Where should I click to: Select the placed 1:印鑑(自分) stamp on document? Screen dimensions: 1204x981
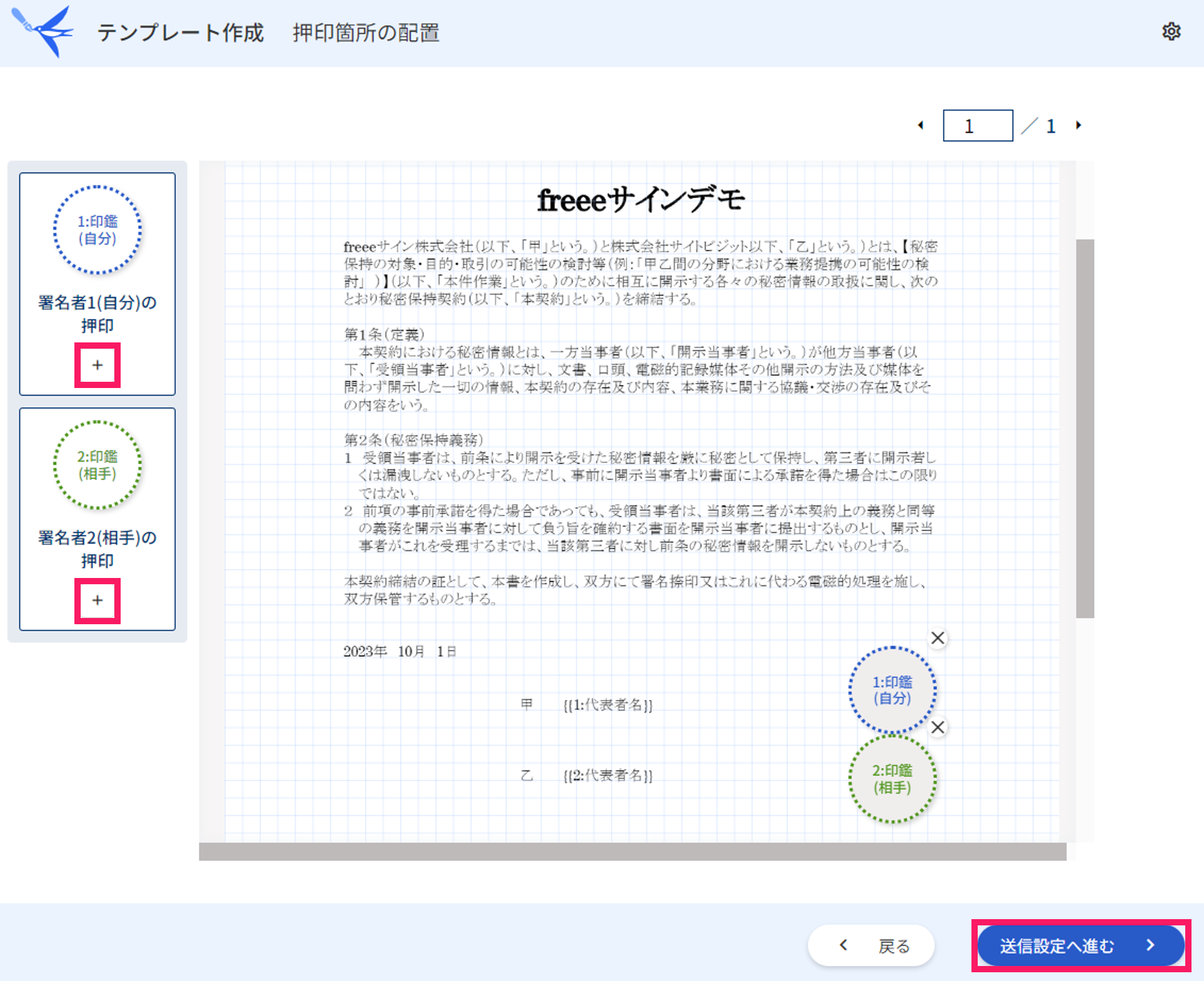tap(892, 690)
